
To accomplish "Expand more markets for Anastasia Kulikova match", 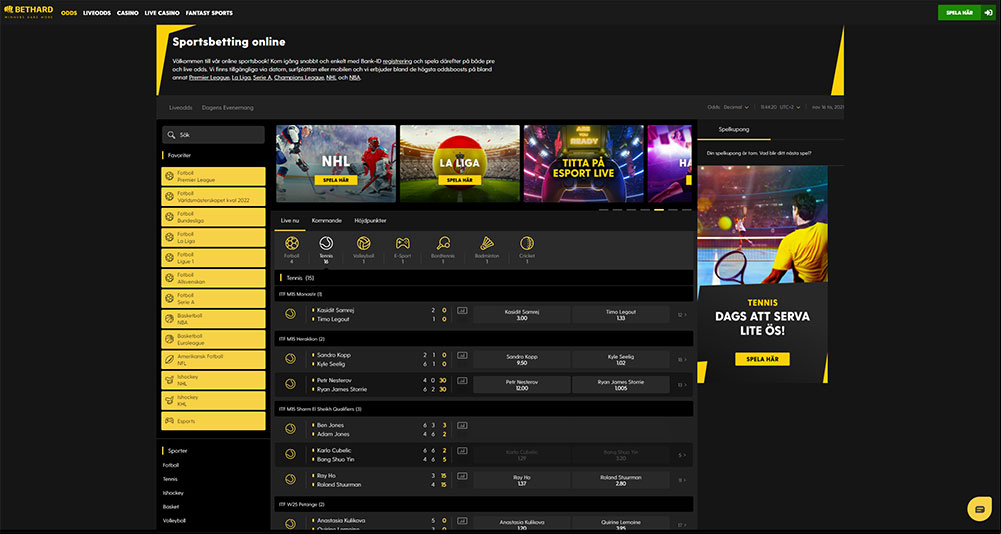I will point(682,525).
